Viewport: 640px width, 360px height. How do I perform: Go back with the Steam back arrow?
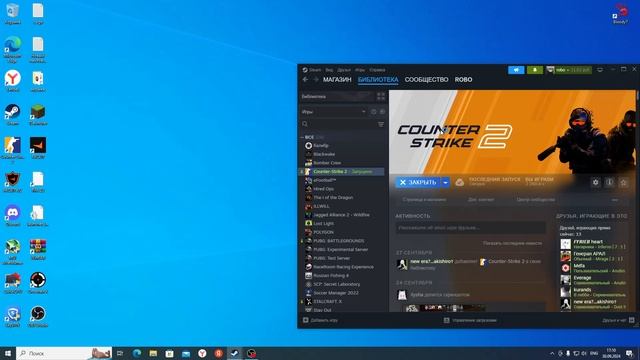(305, 80)
